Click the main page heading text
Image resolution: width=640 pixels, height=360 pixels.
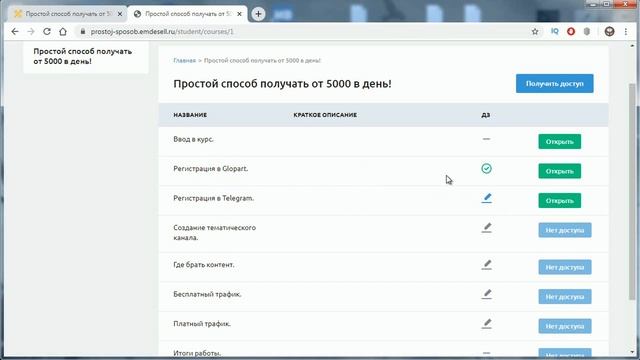tap(282, 84)
